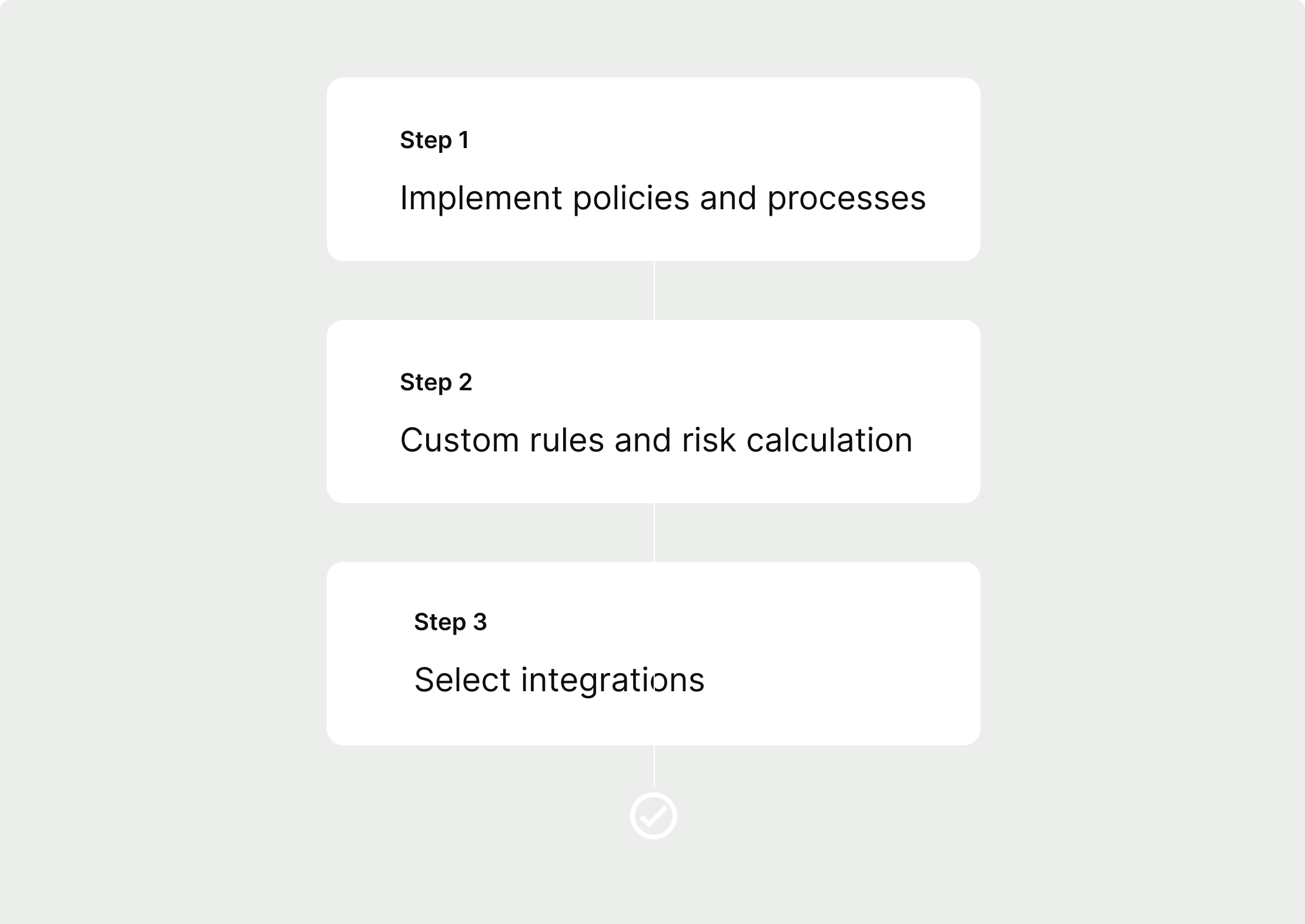
Task: Click connector line between Step 2 and Step 3
Action: pos(654,533)
